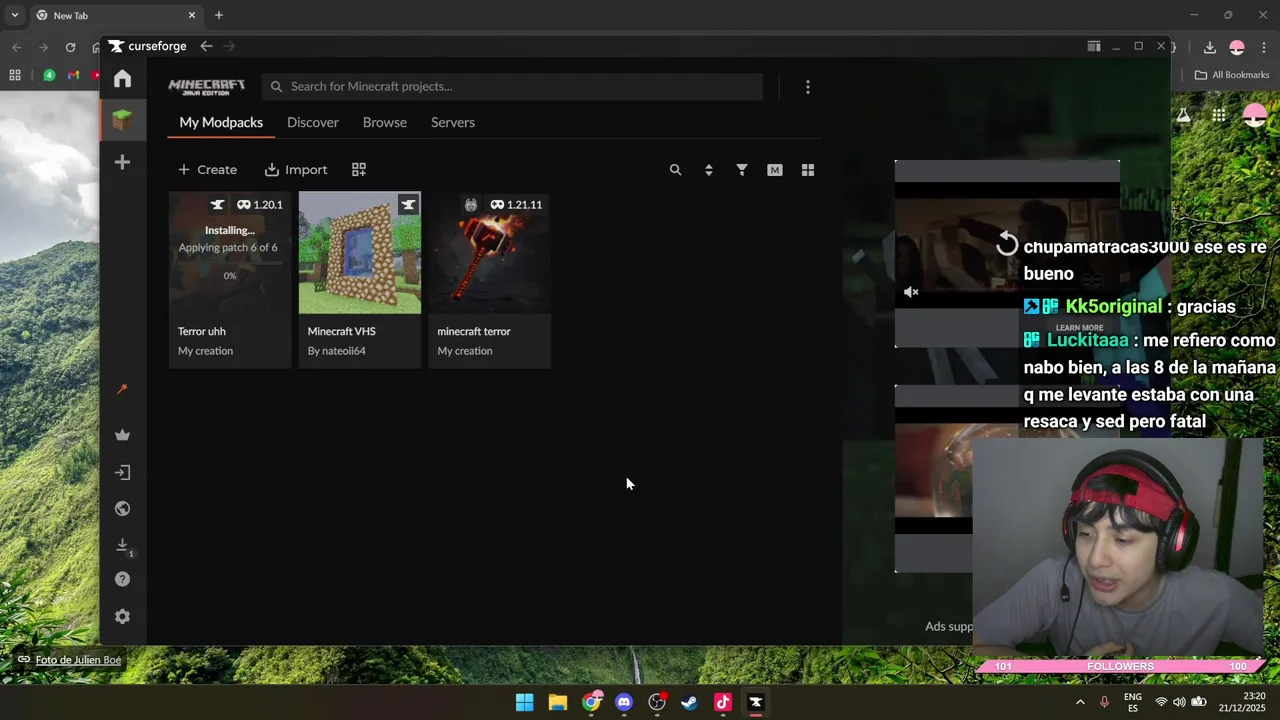Open All Bookmarks folder in Chrome

tap(1232, 75)
